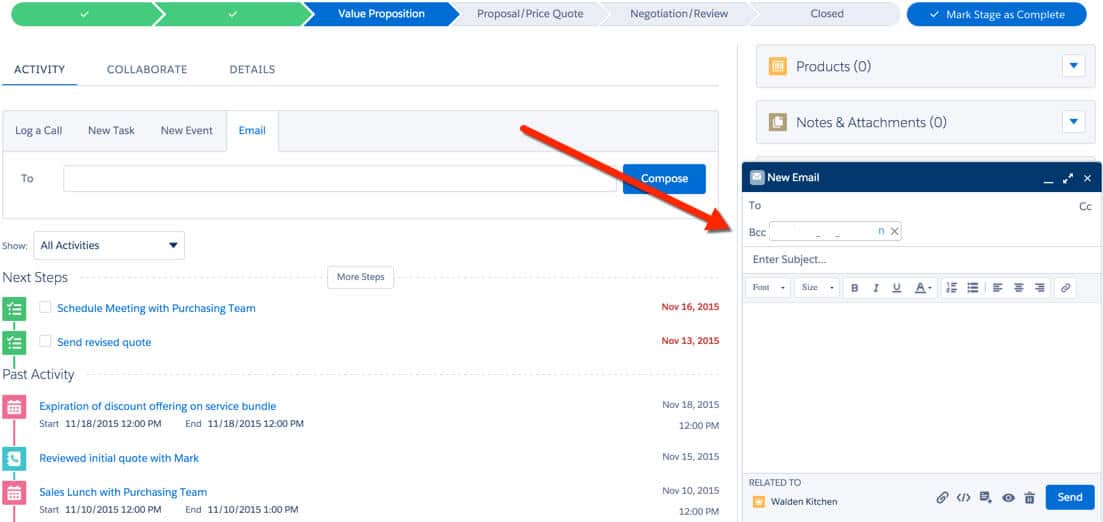Switch to the Collaborate tab
The height and width of the screenshot is (522, 1103).
[x=147, y=69]
